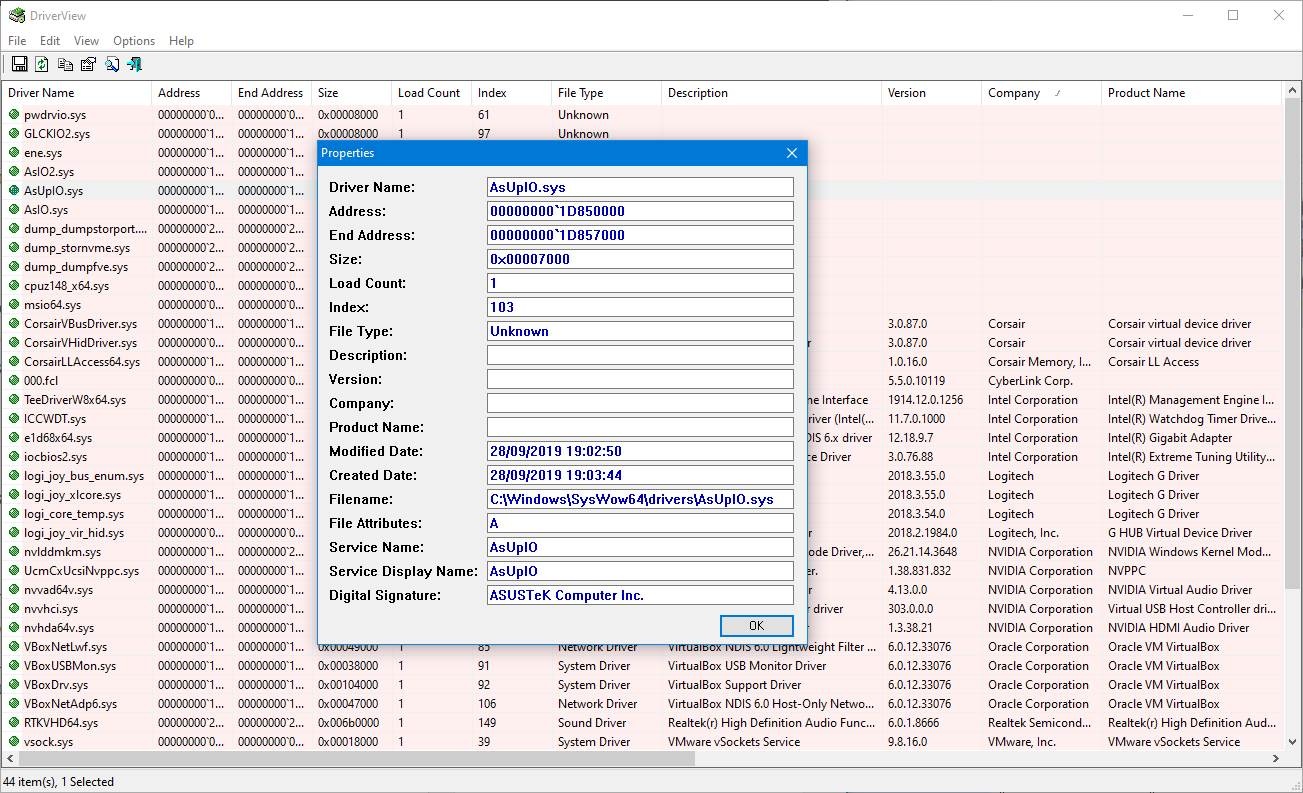Click the Load Count column header
This screenshot has height=793, width=1303.
point(431,93)
